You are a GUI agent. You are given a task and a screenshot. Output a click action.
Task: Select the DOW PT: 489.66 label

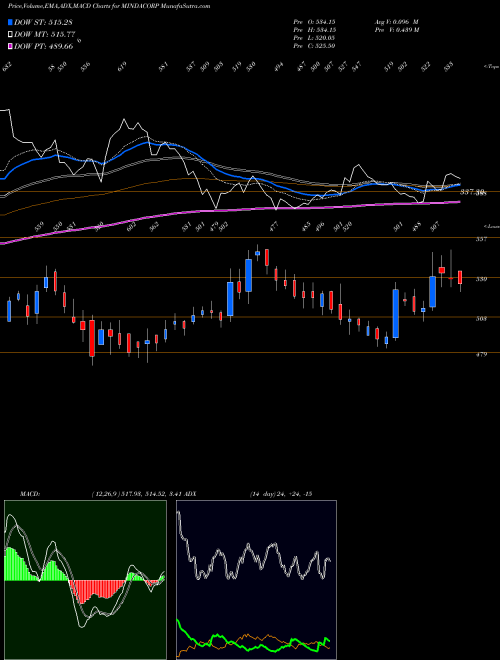click(44, 46)
